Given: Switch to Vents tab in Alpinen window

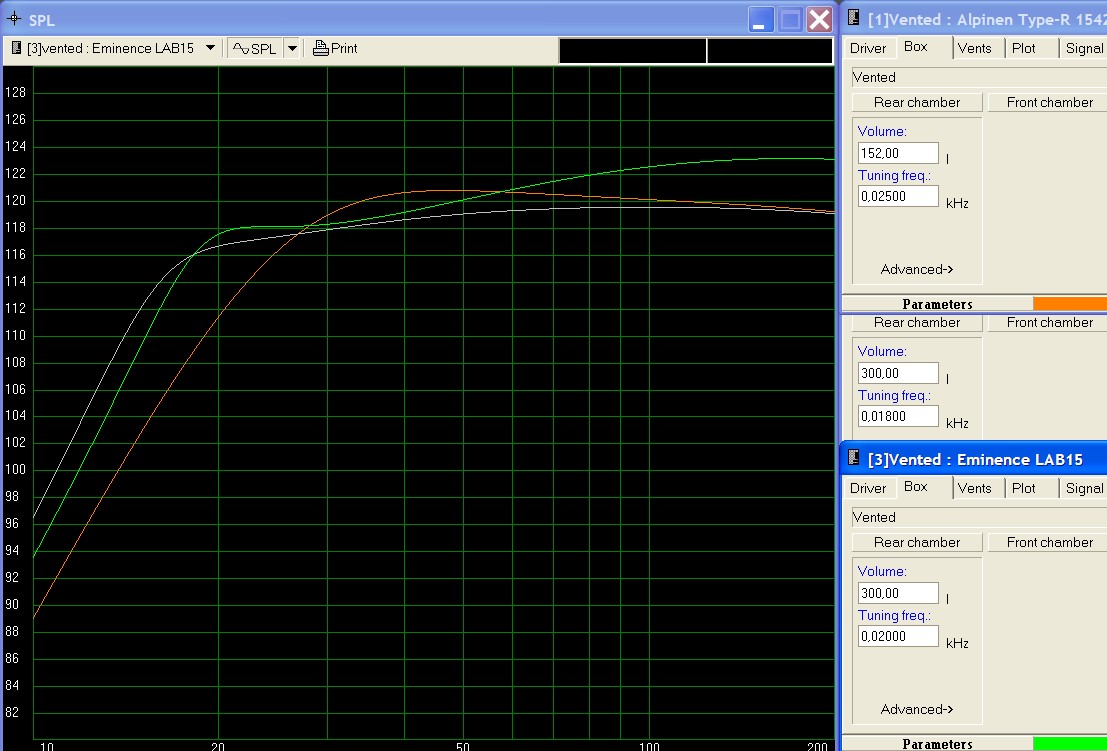Looking at the screenshot, I should coord(974,48).
